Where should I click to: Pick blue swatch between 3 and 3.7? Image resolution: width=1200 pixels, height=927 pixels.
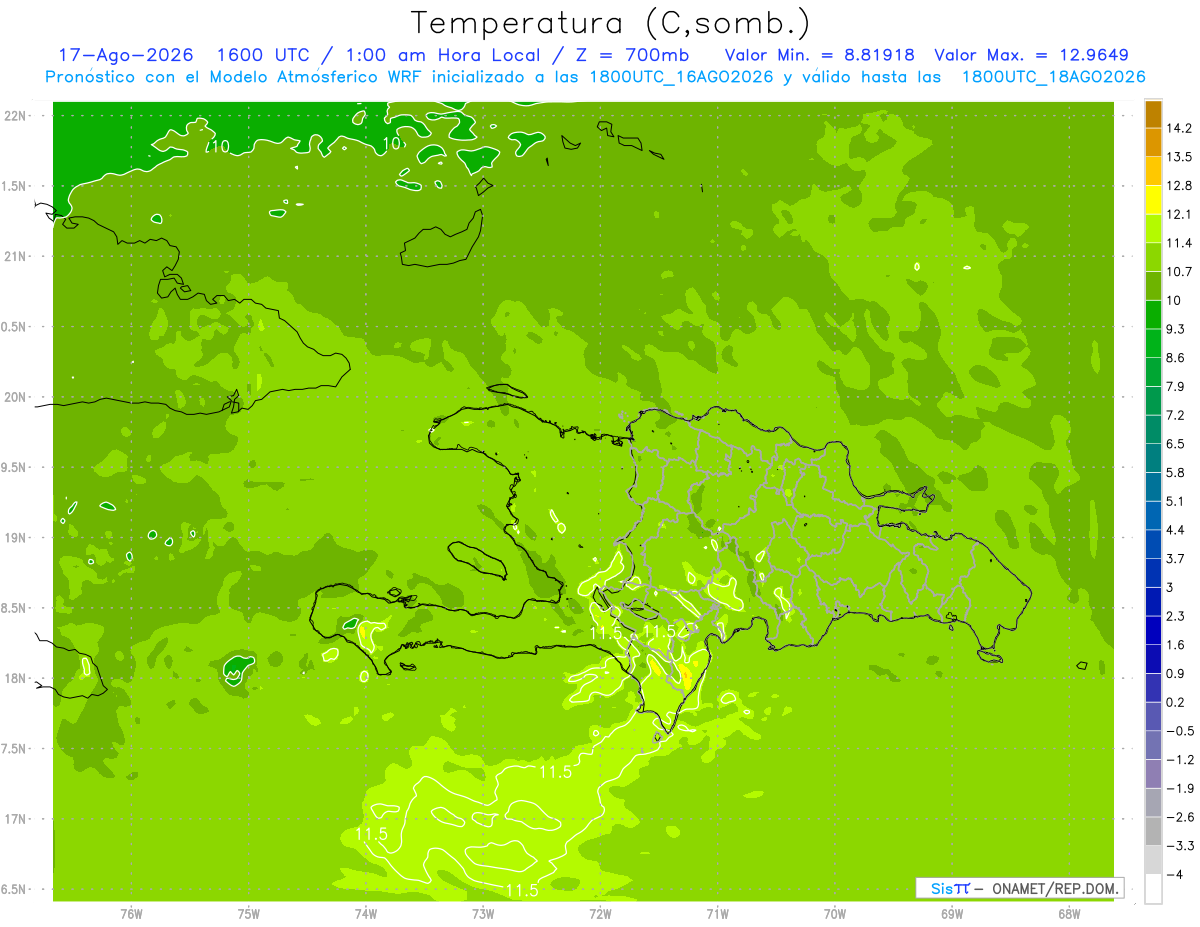click(1153, 573)
